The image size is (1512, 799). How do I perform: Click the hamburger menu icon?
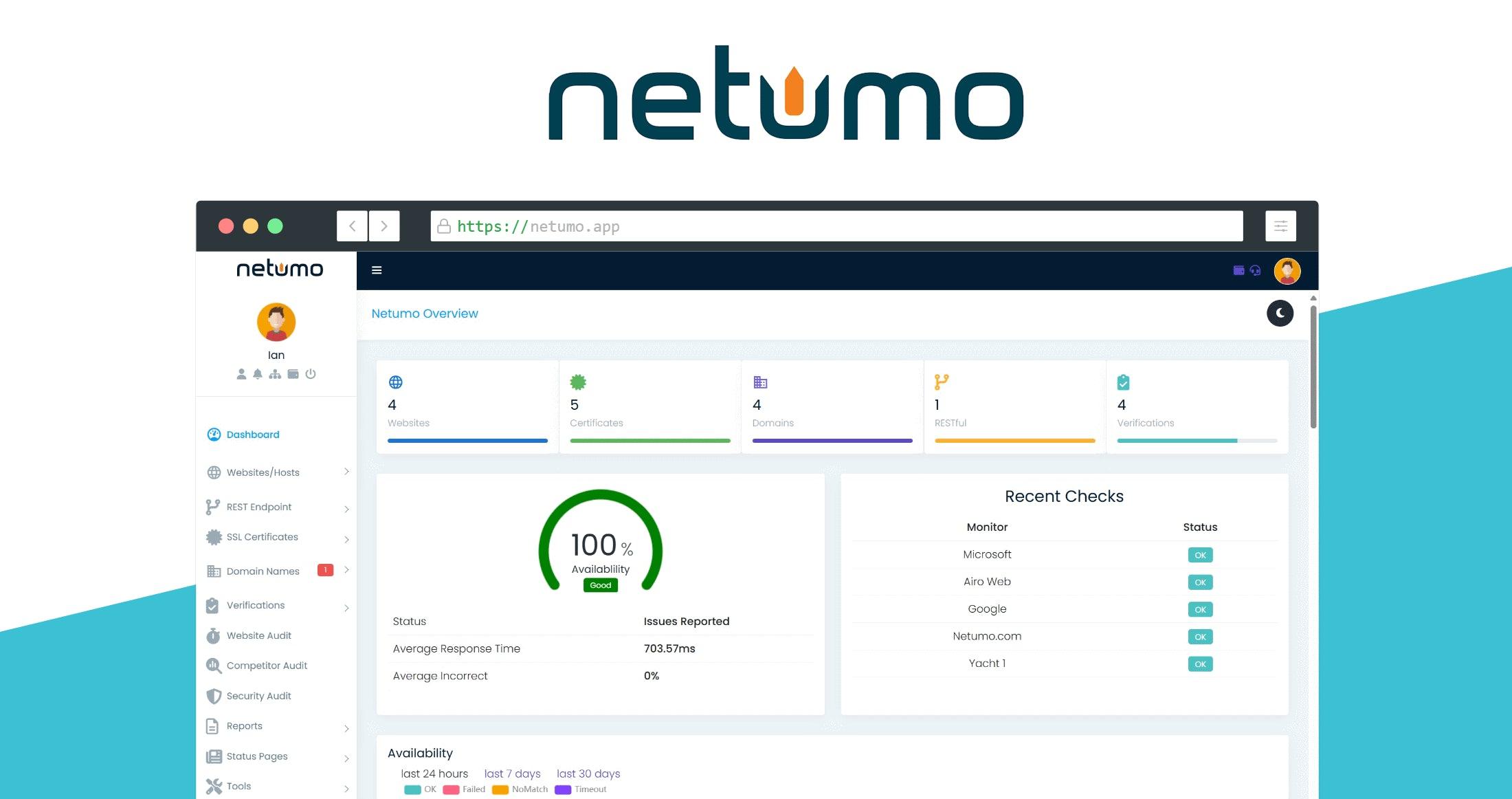click(x=377, y=270)
